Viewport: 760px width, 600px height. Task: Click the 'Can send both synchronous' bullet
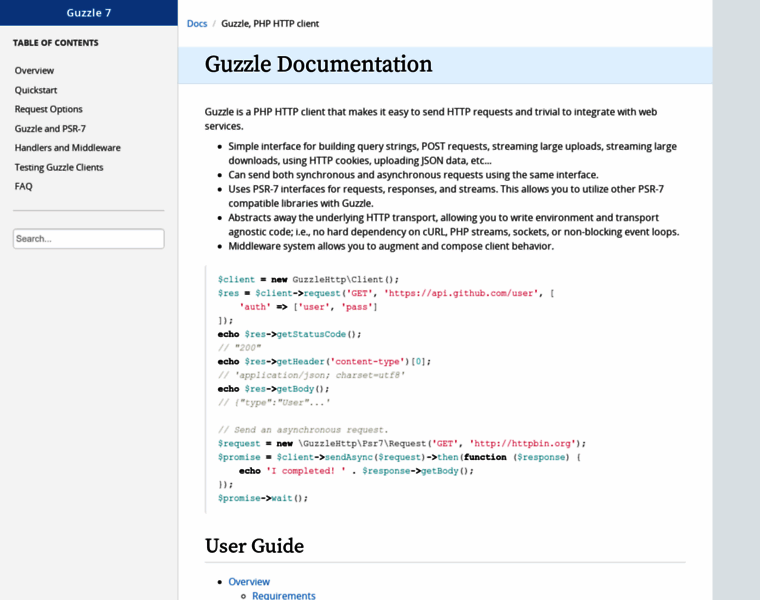[x=413, y=175]
